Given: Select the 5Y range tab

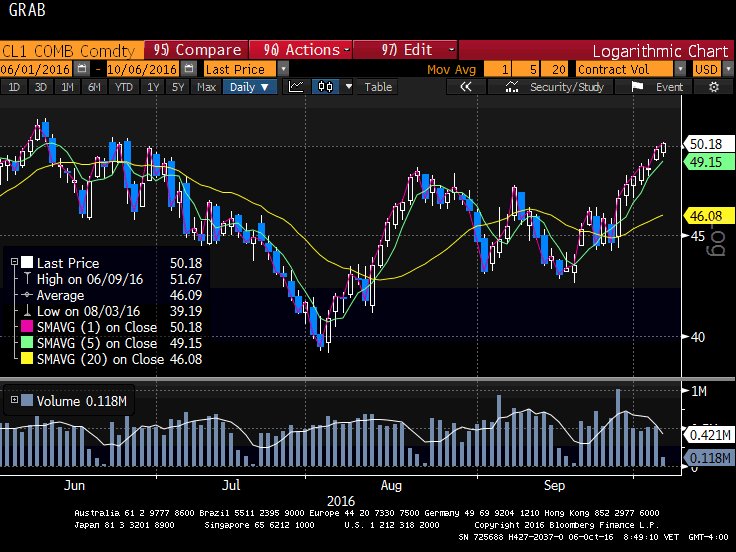Looking at the screenshot, I should pyautogui.click(x=178, y=87).
